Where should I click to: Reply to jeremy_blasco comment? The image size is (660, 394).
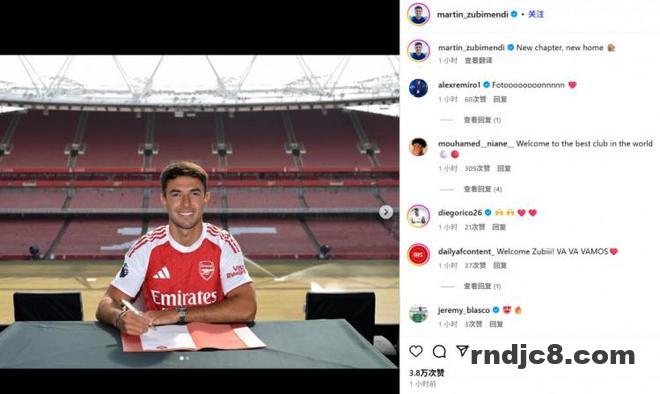[x=496, y=324]
